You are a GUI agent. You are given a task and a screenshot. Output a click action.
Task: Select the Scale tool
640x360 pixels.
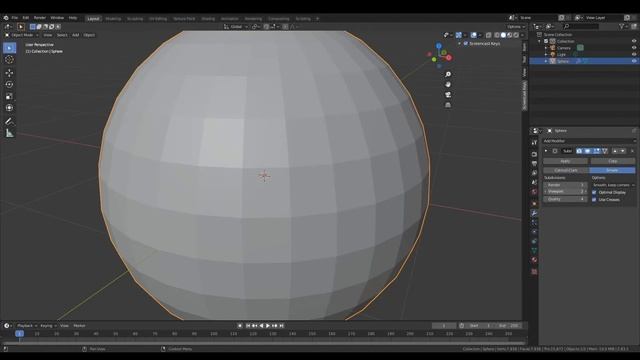click(x=9, y=96)
